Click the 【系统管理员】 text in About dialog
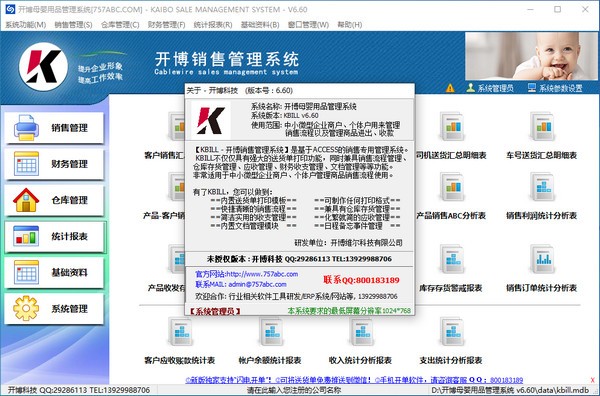The image size is (600, 396). point(214,311)
